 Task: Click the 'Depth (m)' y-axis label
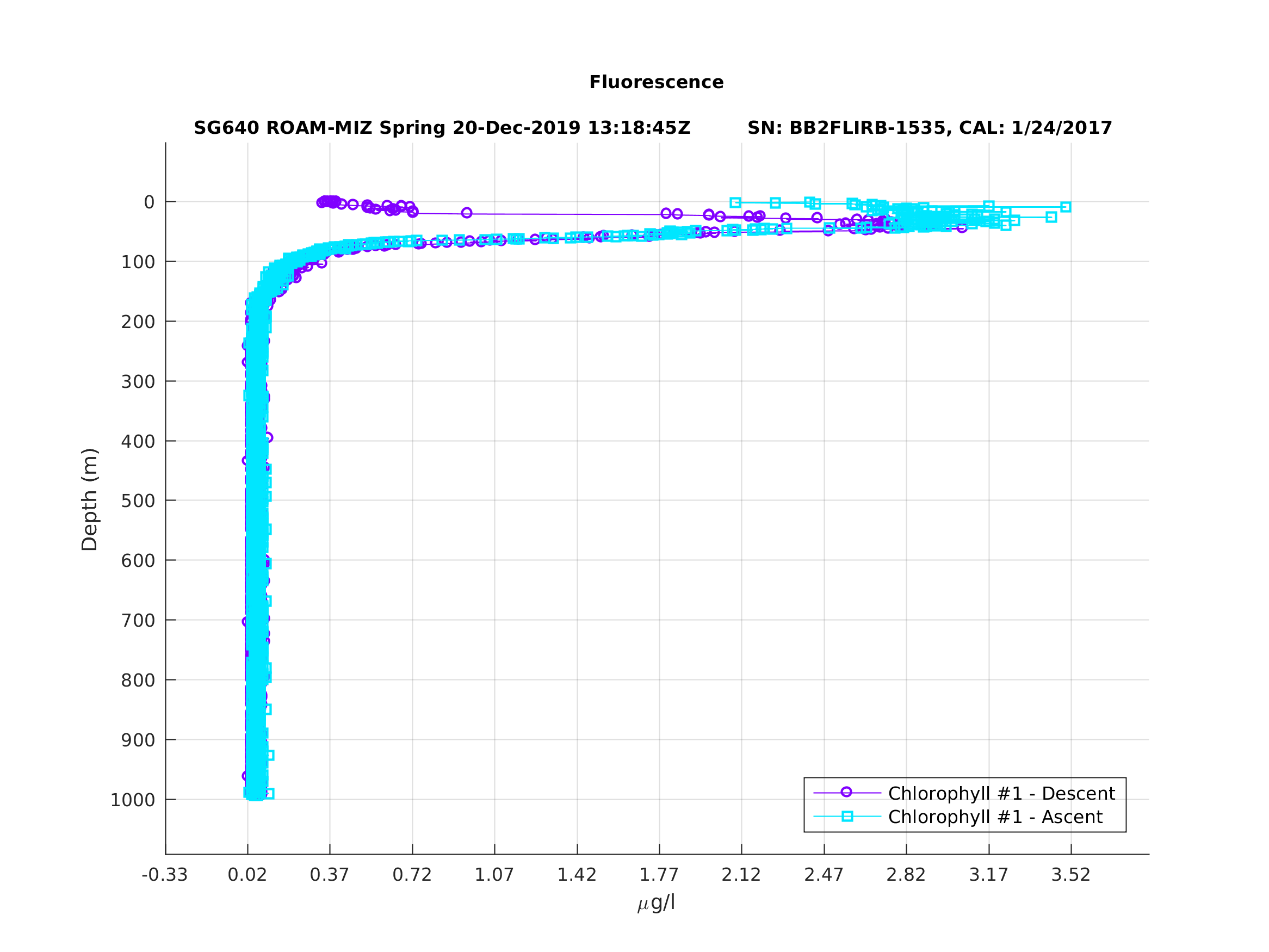point(90,500)
